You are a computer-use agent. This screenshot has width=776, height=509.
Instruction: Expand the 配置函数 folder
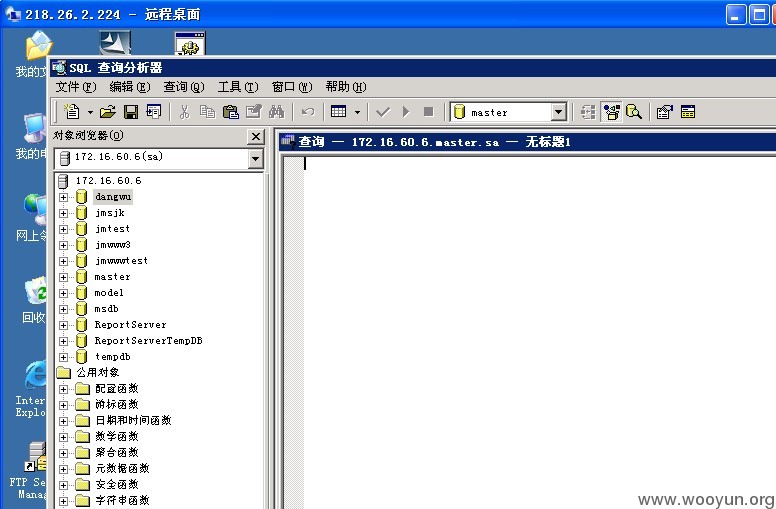[63, 389]
